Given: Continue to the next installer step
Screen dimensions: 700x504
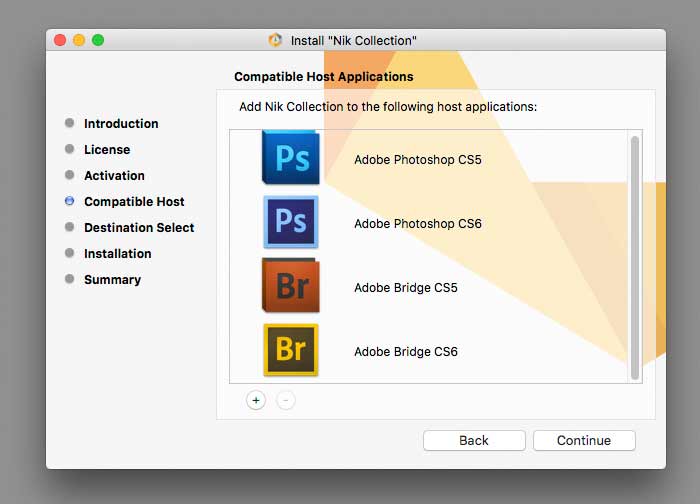Looking at the screenshot, I should pos(584,441).
